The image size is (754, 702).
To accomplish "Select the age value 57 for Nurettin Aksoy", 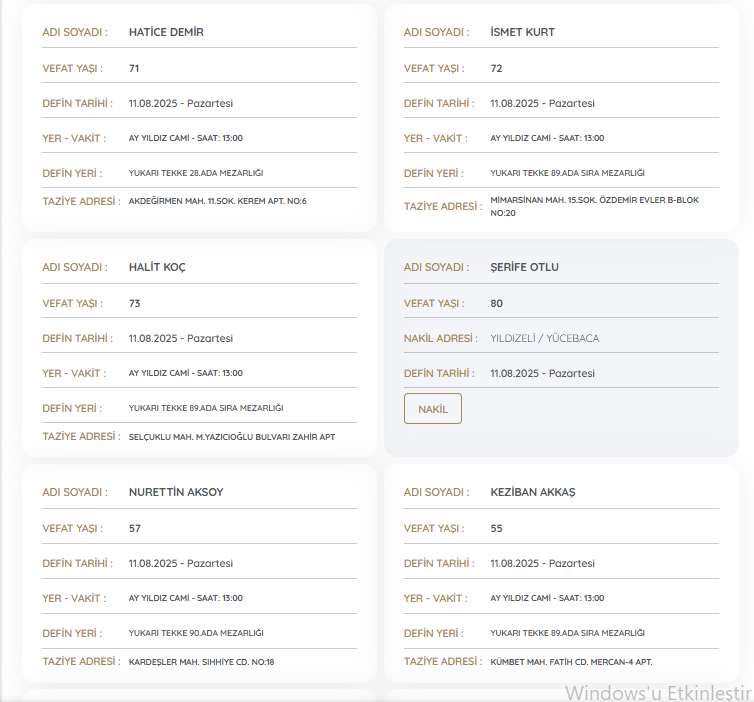I will [135, 528].
